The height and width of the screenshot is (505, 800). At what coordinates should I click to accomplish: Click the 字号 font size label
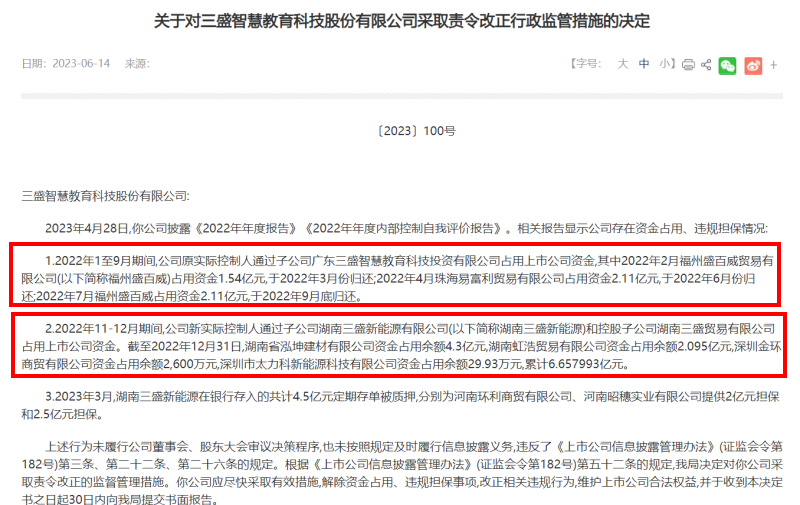[586, 64]
